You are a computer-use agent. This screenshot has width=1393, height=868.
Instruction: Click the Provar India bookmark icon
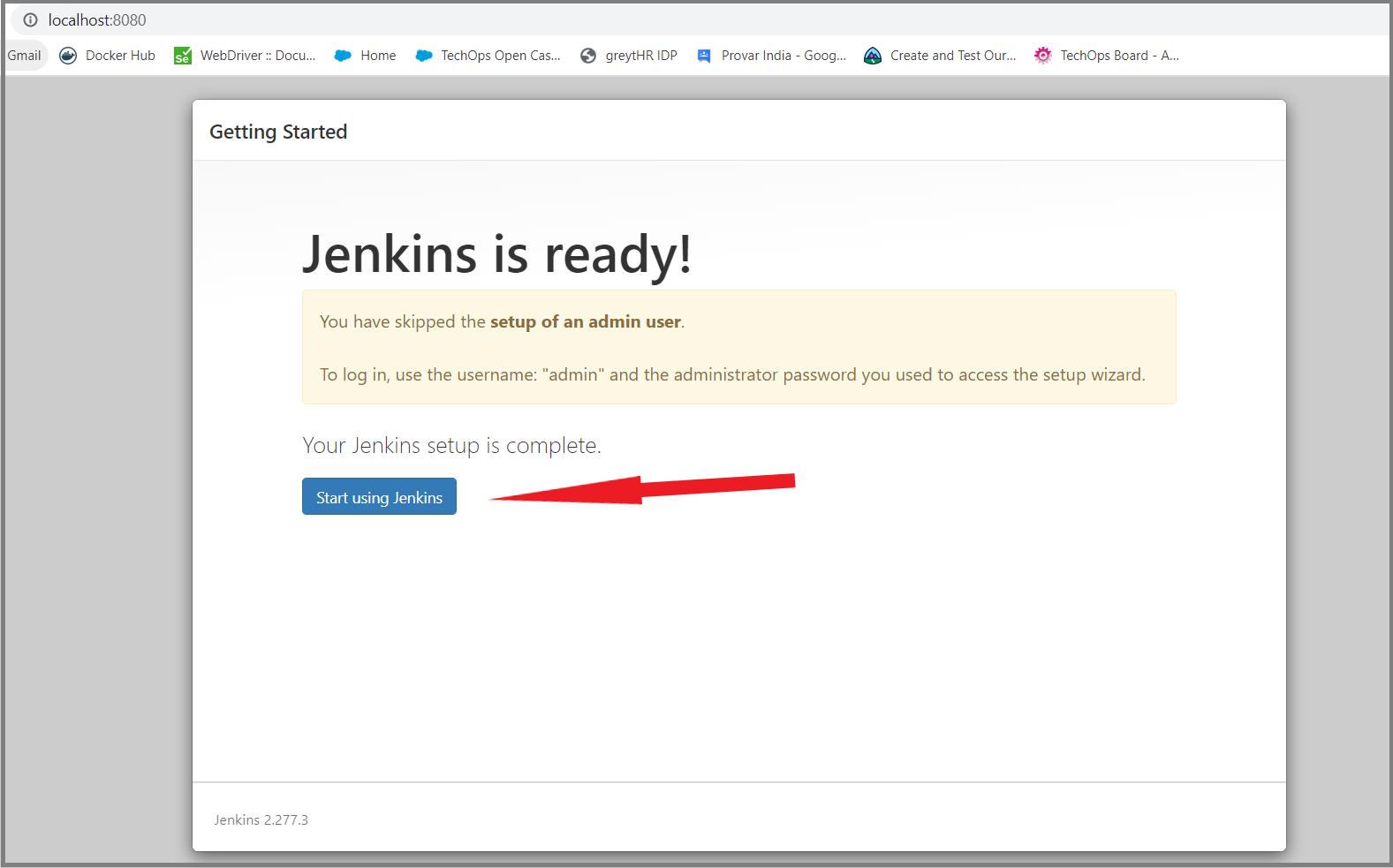pyautogui.click(x=704, y=56)
